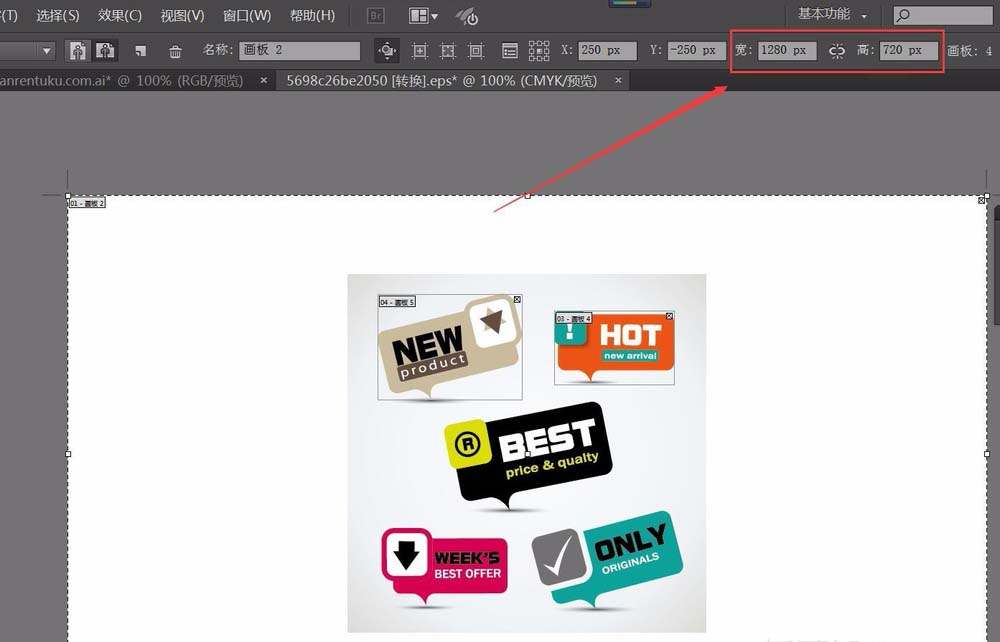
Task: Select portrait orientation for the artboard
Action: (x=77, y=50)
